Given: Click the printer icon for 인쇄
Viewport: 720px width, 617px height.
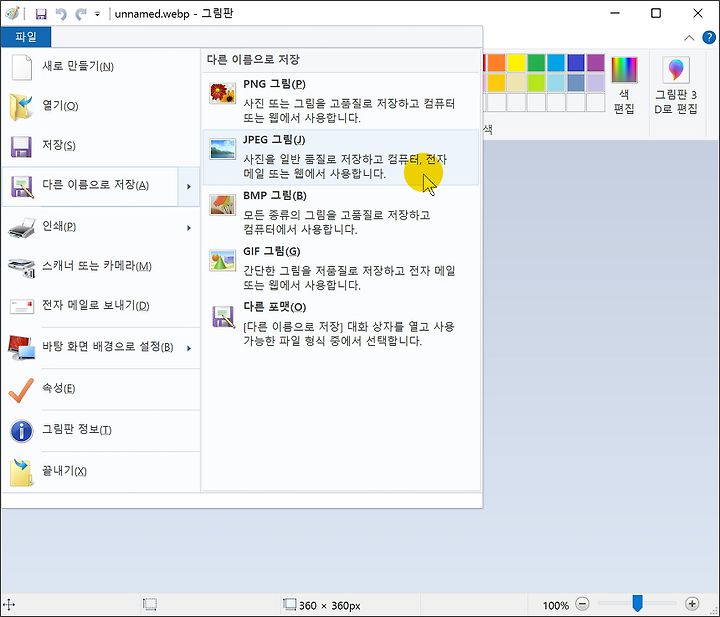Looking at the screenshot, I should tap(22, 228).
